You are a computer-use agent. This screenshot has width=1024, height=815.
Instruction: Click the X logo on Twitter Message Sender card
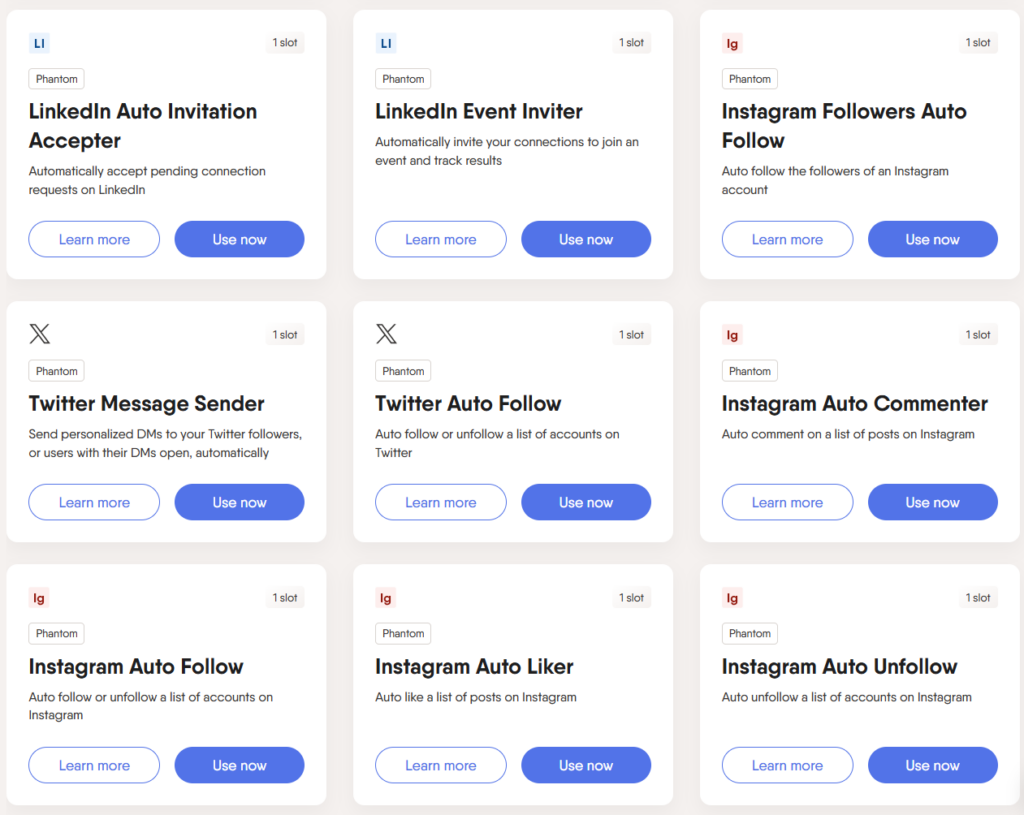[x=39, y=334]
